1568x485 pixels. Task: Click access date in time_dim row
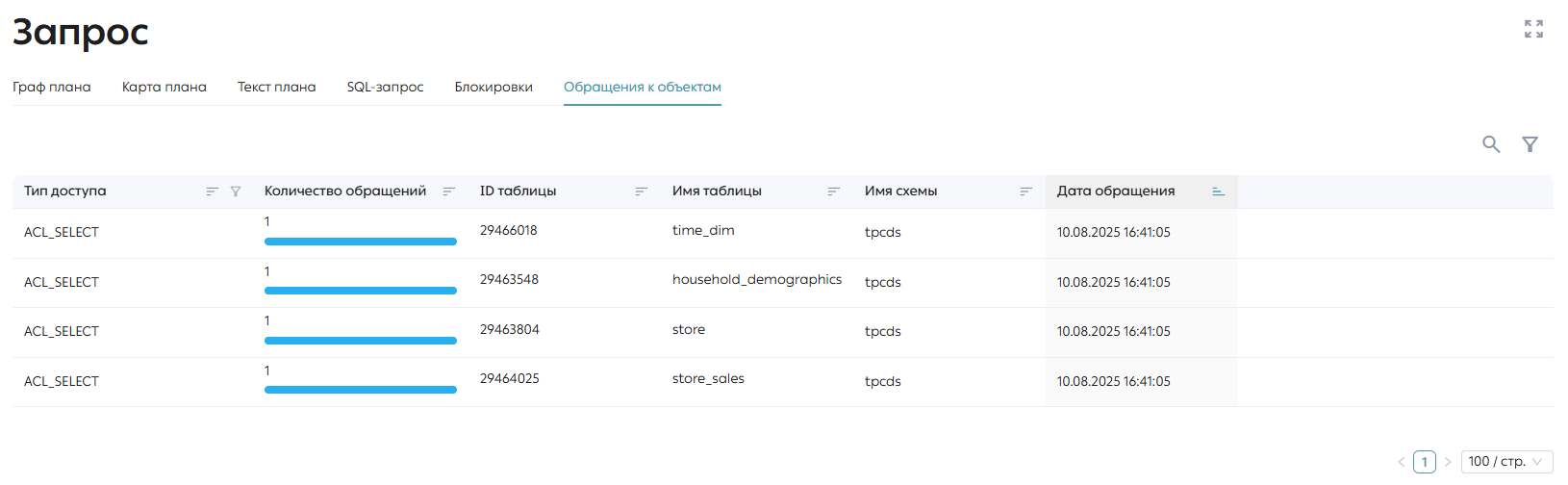[x=1114, y=232]
